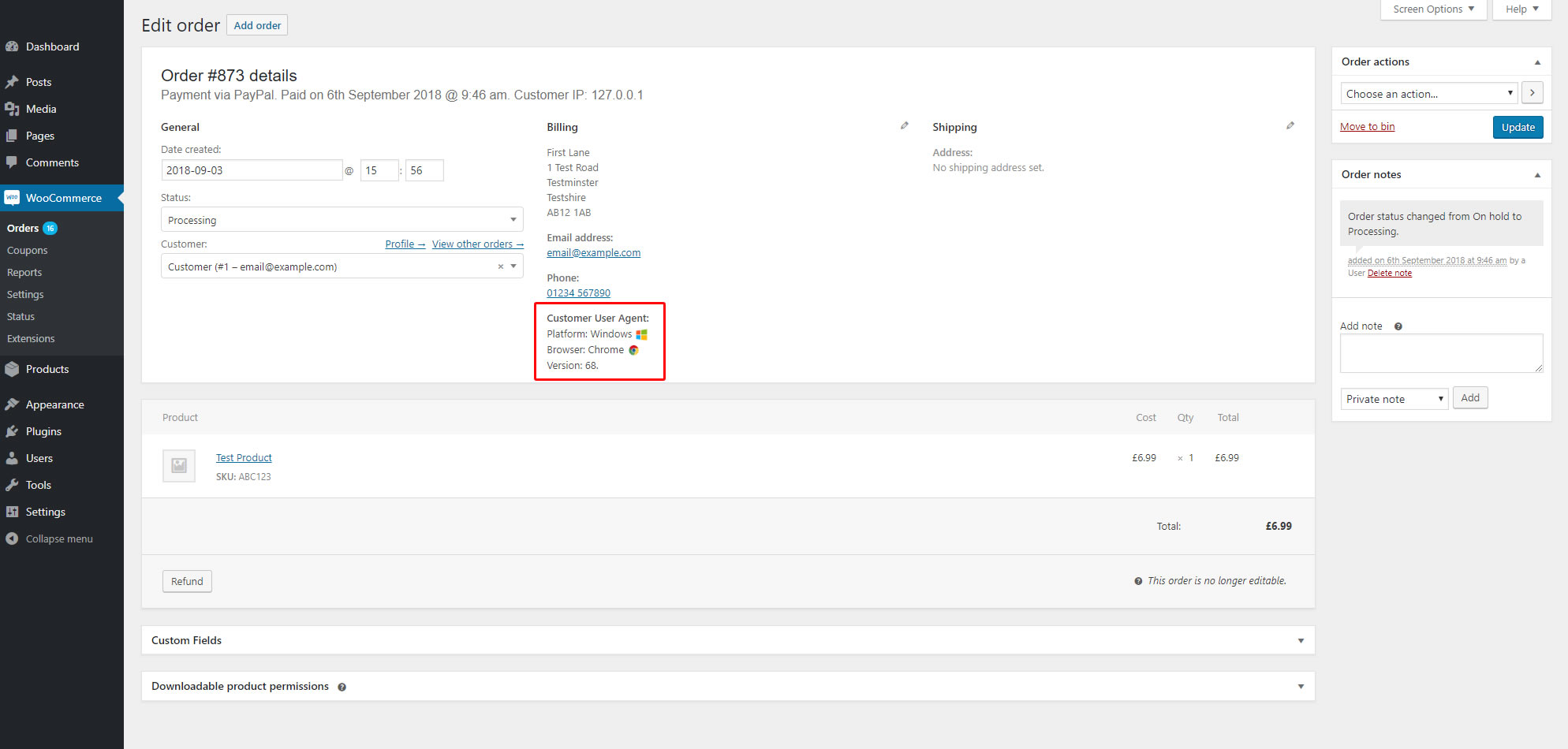Open Products in the sidebar menu
Viewport: 1568px width, 749px height.
47,370
